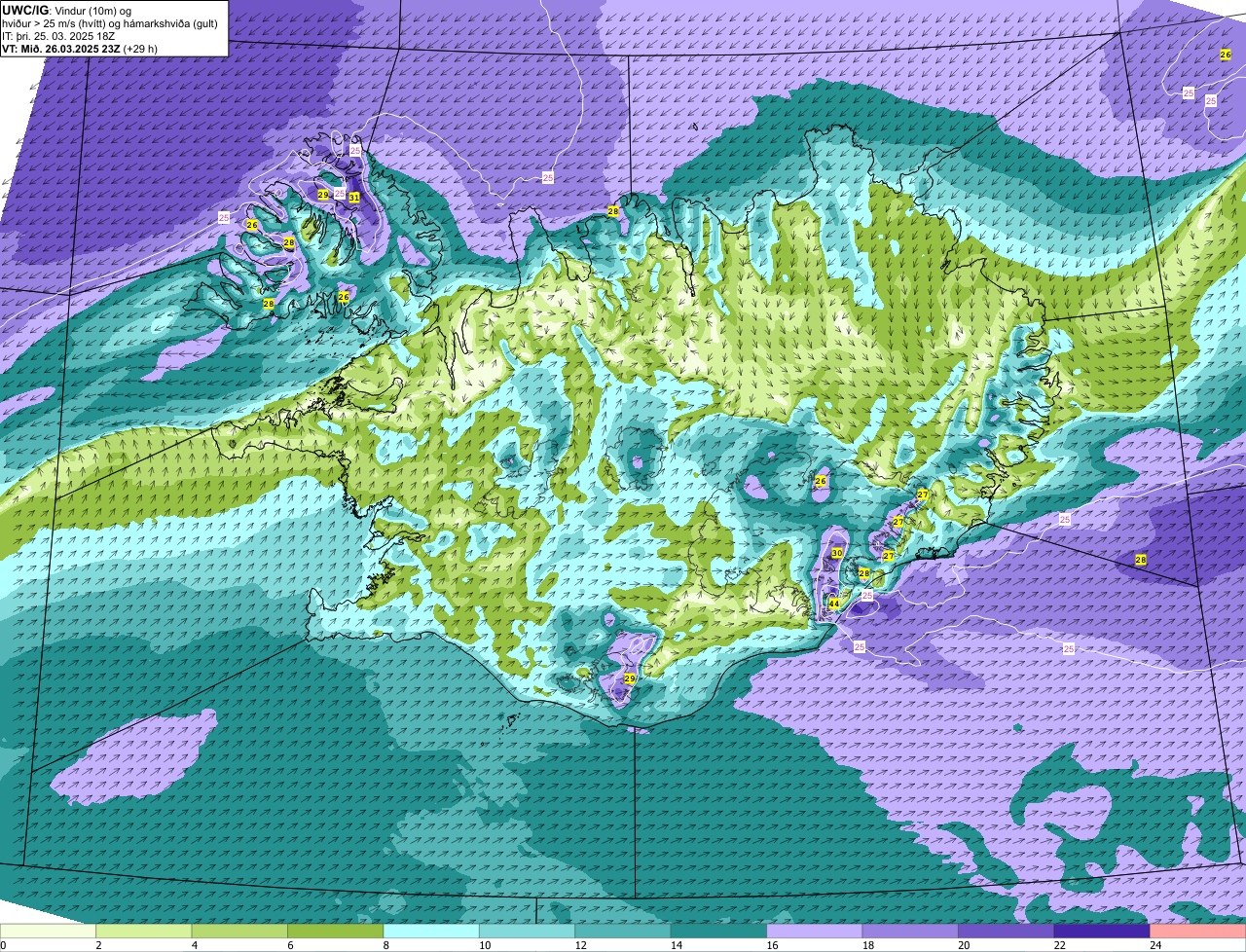
Task: Click the 4–6 m/s green legend swatch
Action: point(239,931)
